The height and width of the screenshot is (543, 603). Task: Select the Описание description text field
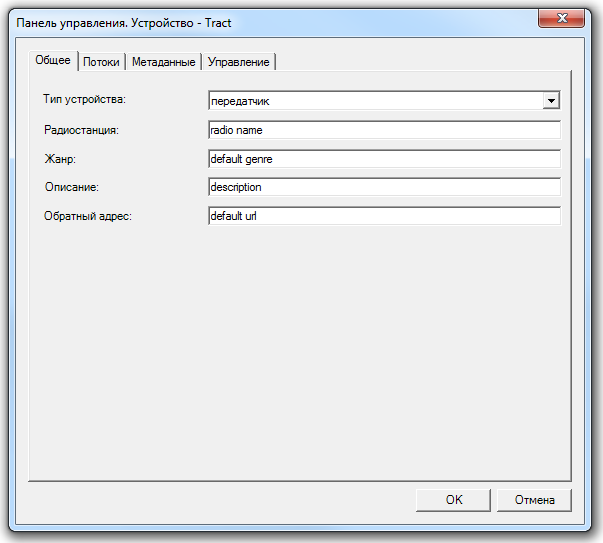point(383,187)
